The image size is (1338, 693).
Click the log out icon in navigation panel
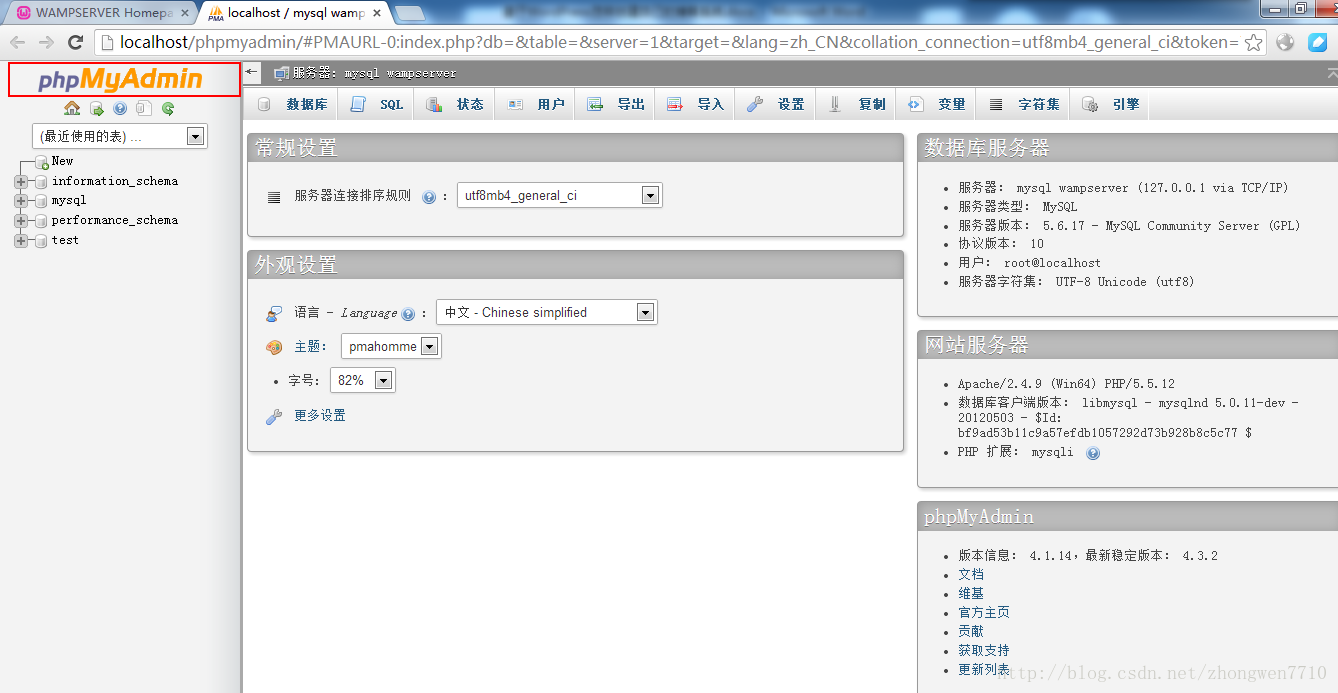click(x=97, y=108)
